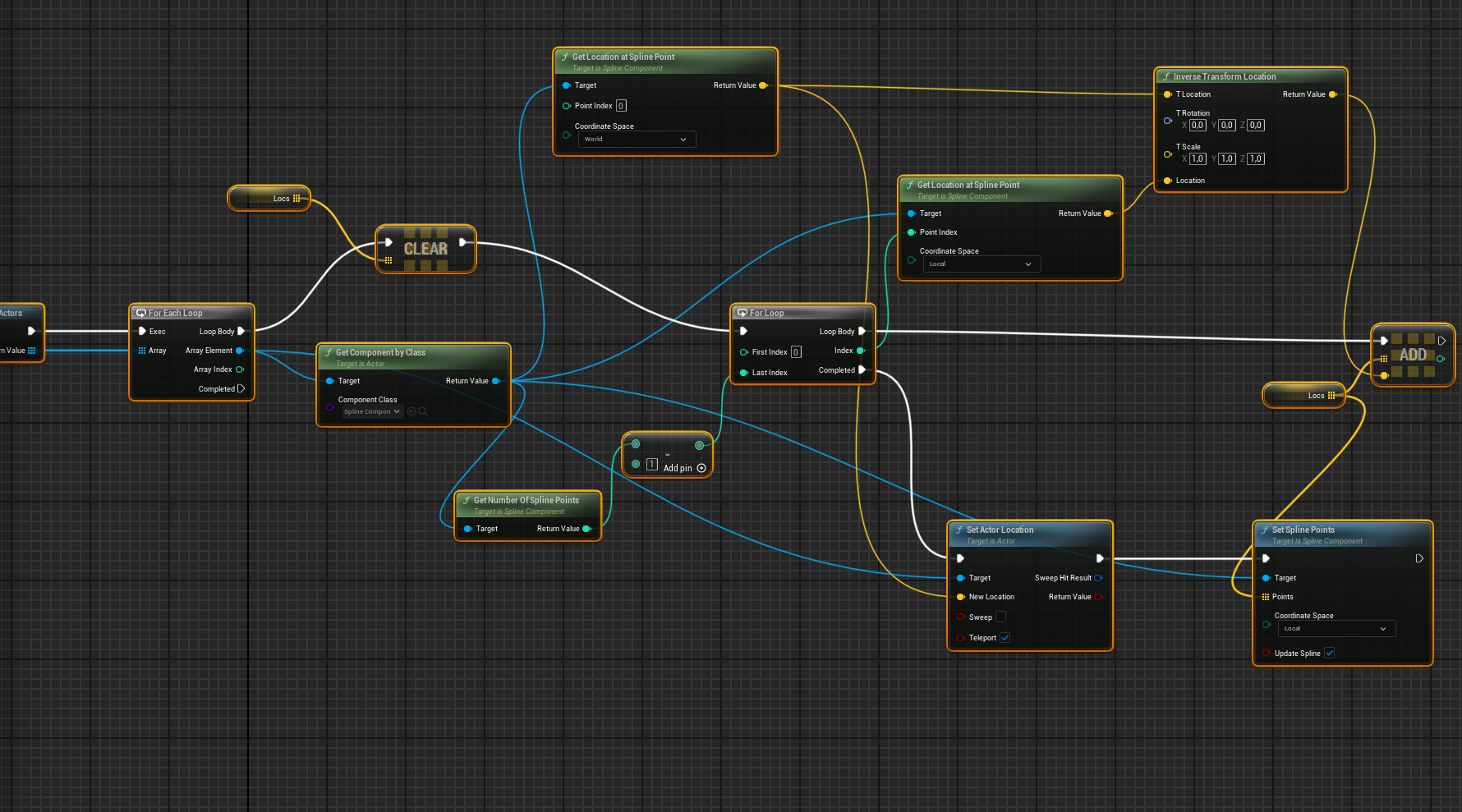This screenshot has height=812, width=1462.
Task: Click the Point Index value field
Action: pos(621,105)
